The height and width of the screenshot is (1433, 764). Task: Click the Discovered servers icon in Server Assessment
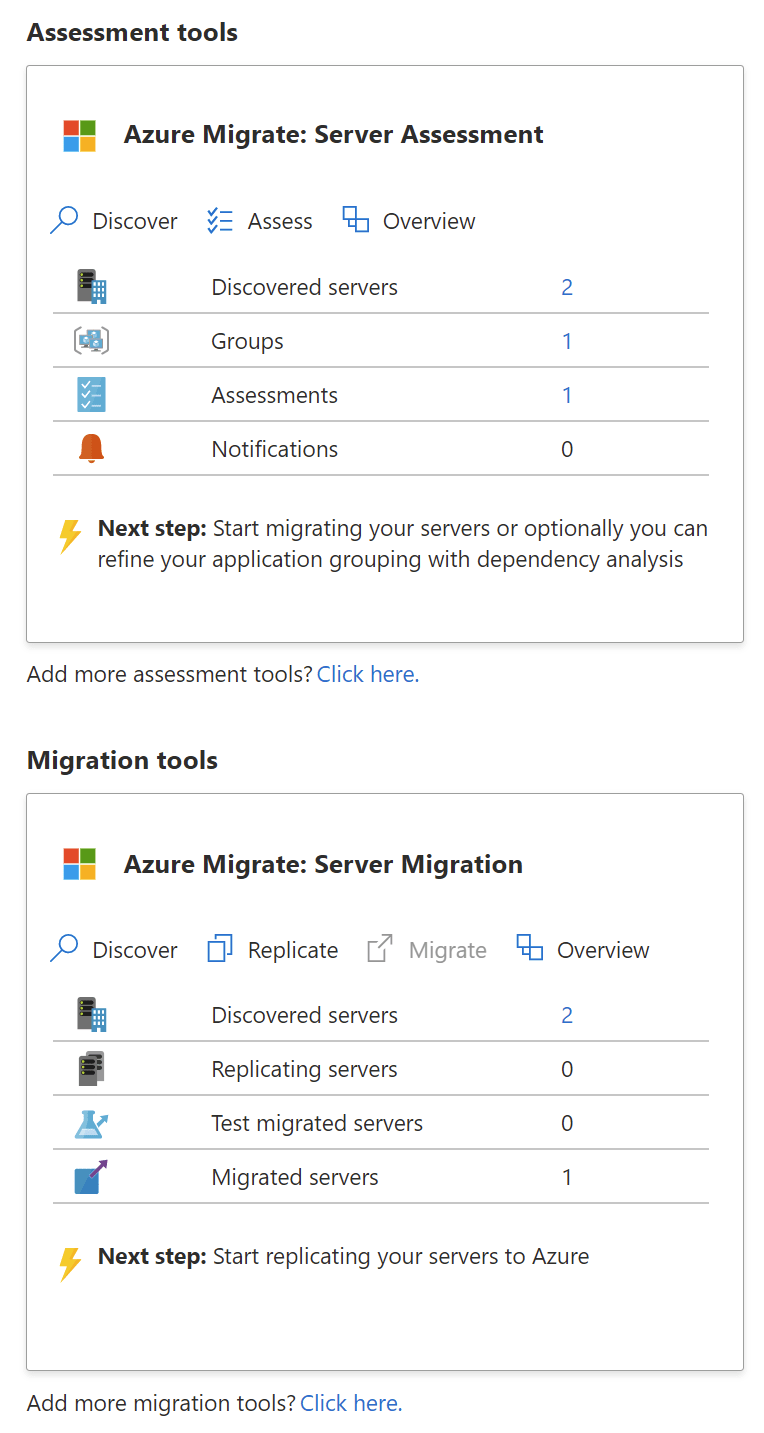click(91, 287)
